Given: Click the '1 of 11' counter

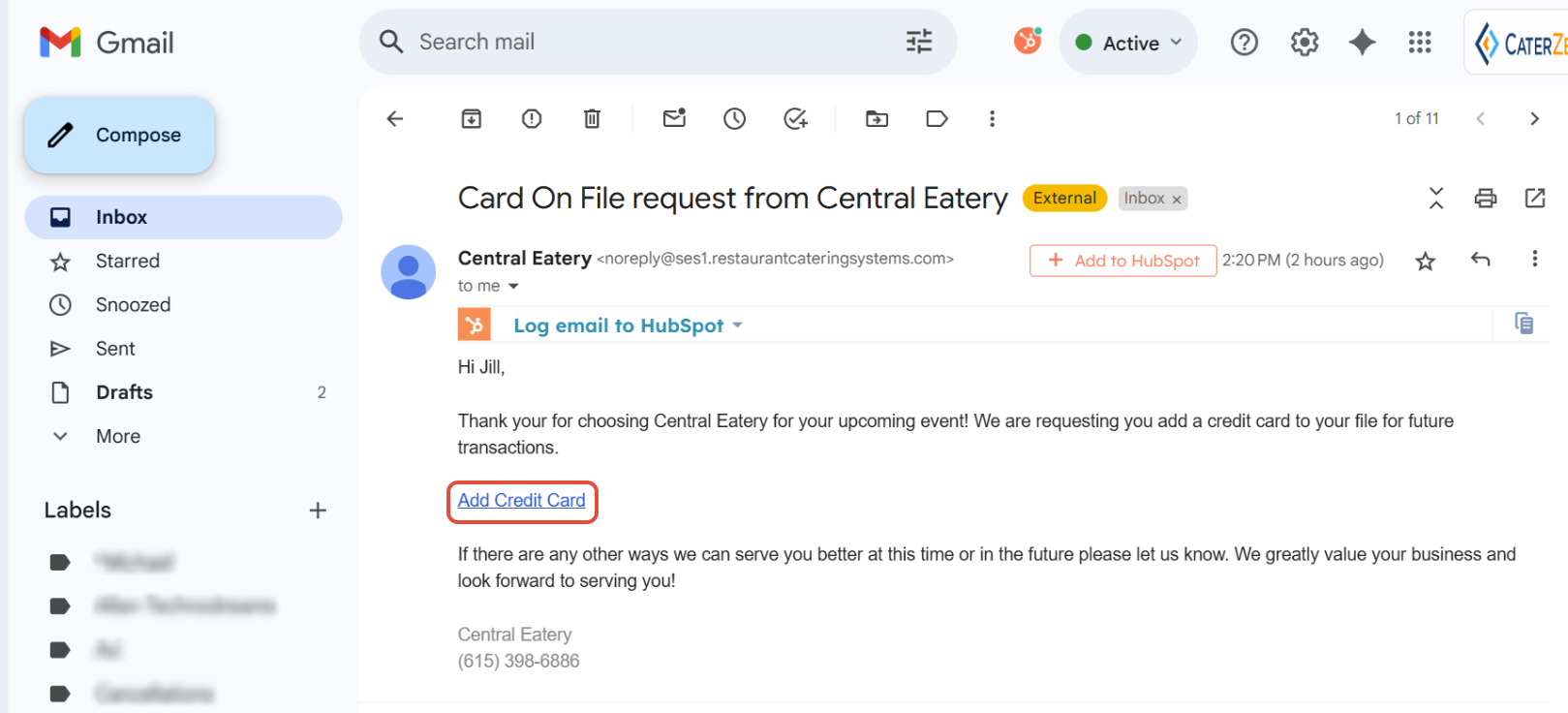Looking at the screenshot, I should (1417, 118).
